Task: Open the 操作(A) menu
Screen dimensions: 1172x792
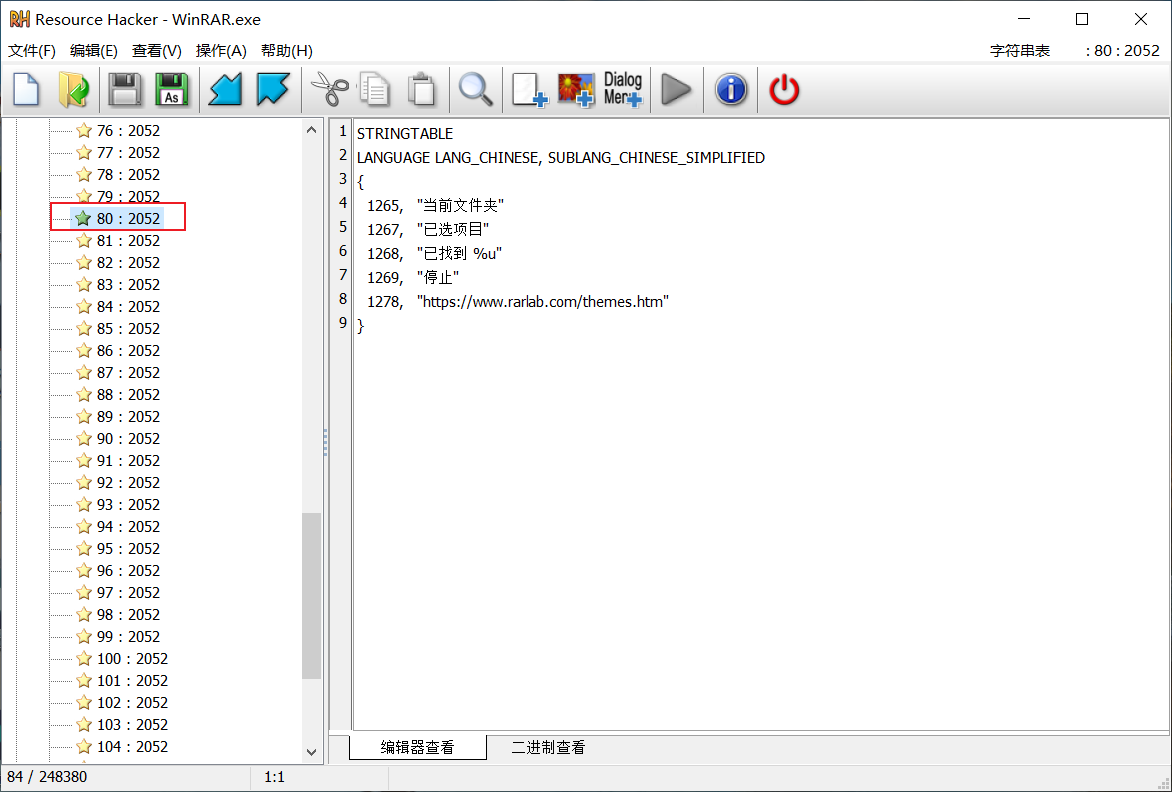Action: click(x=221, y=51)
